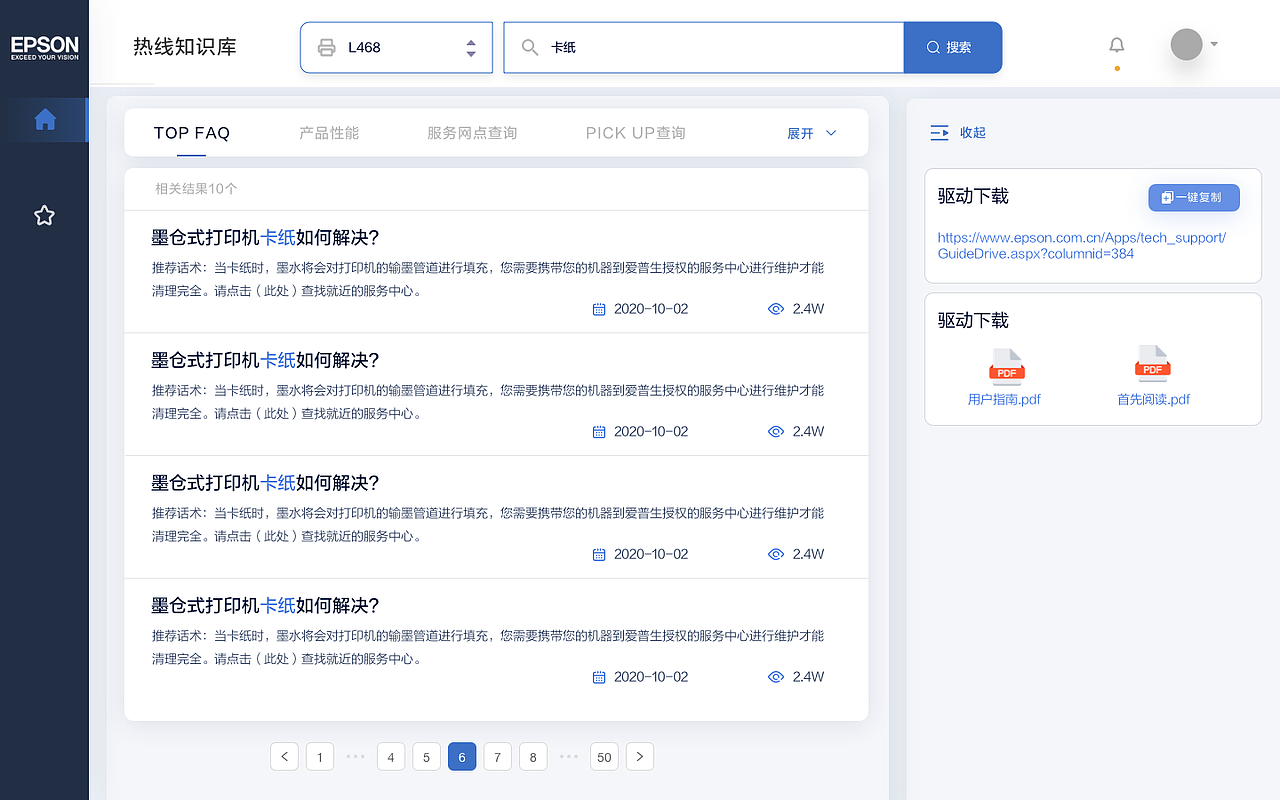Click the 搜索 search button
The width and height of the screenshot is (1280, 800).
point(953,47)
